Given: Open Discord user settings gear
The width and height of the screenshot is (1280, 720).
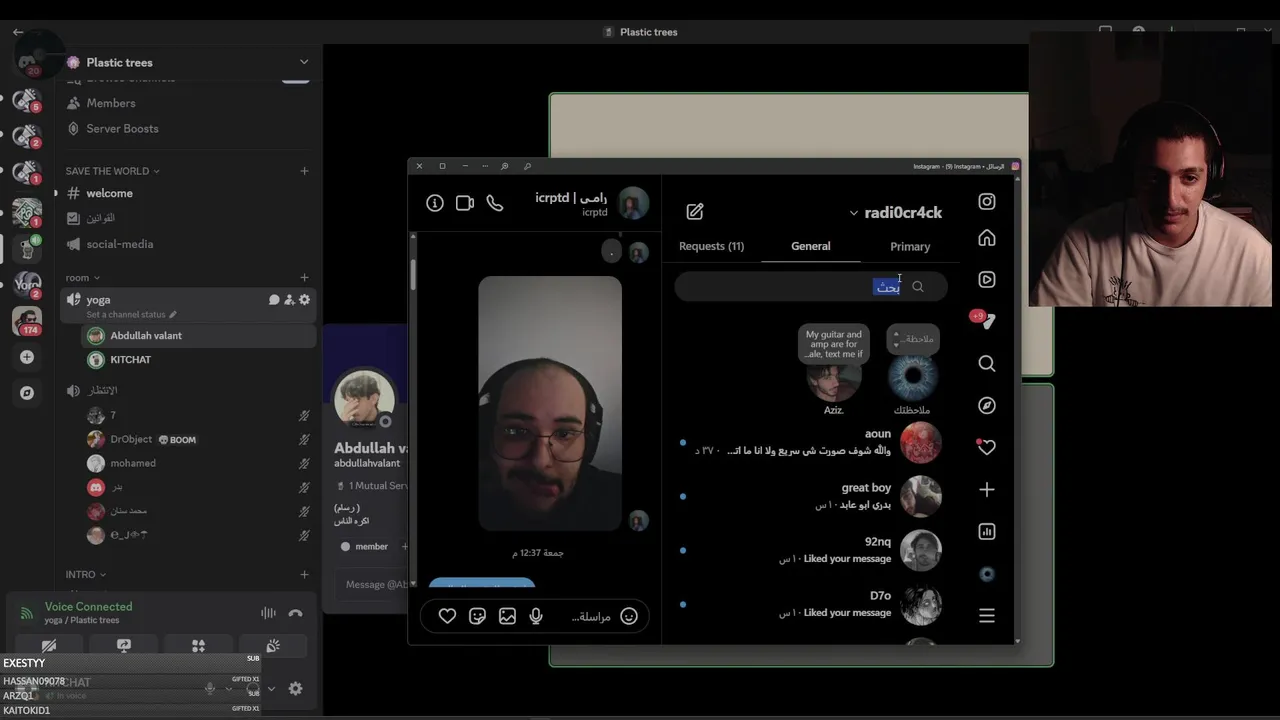Looking at the screenshot, I should [x=295, y=688].
